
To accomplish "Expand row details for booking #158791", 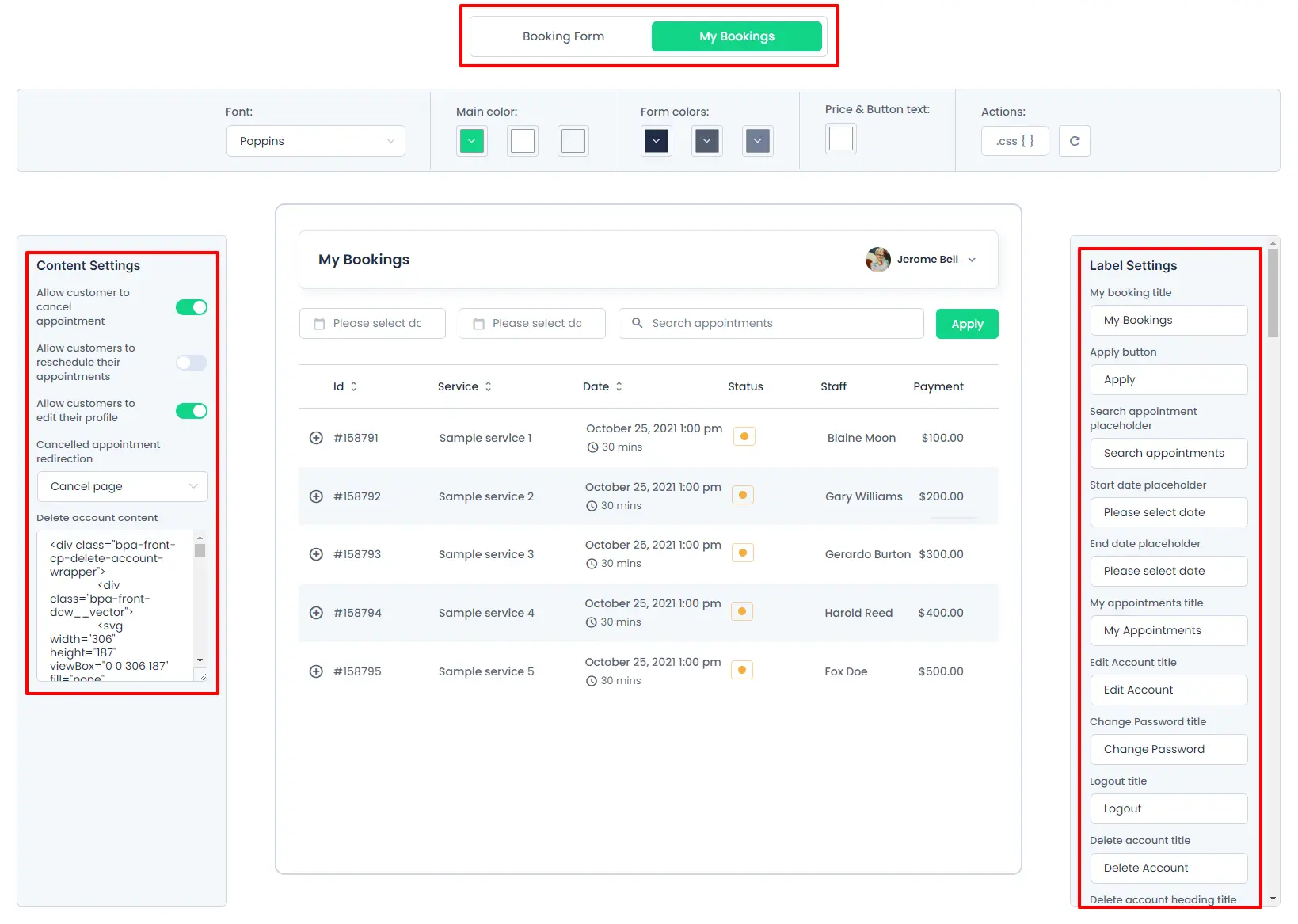I will (316, 438).
